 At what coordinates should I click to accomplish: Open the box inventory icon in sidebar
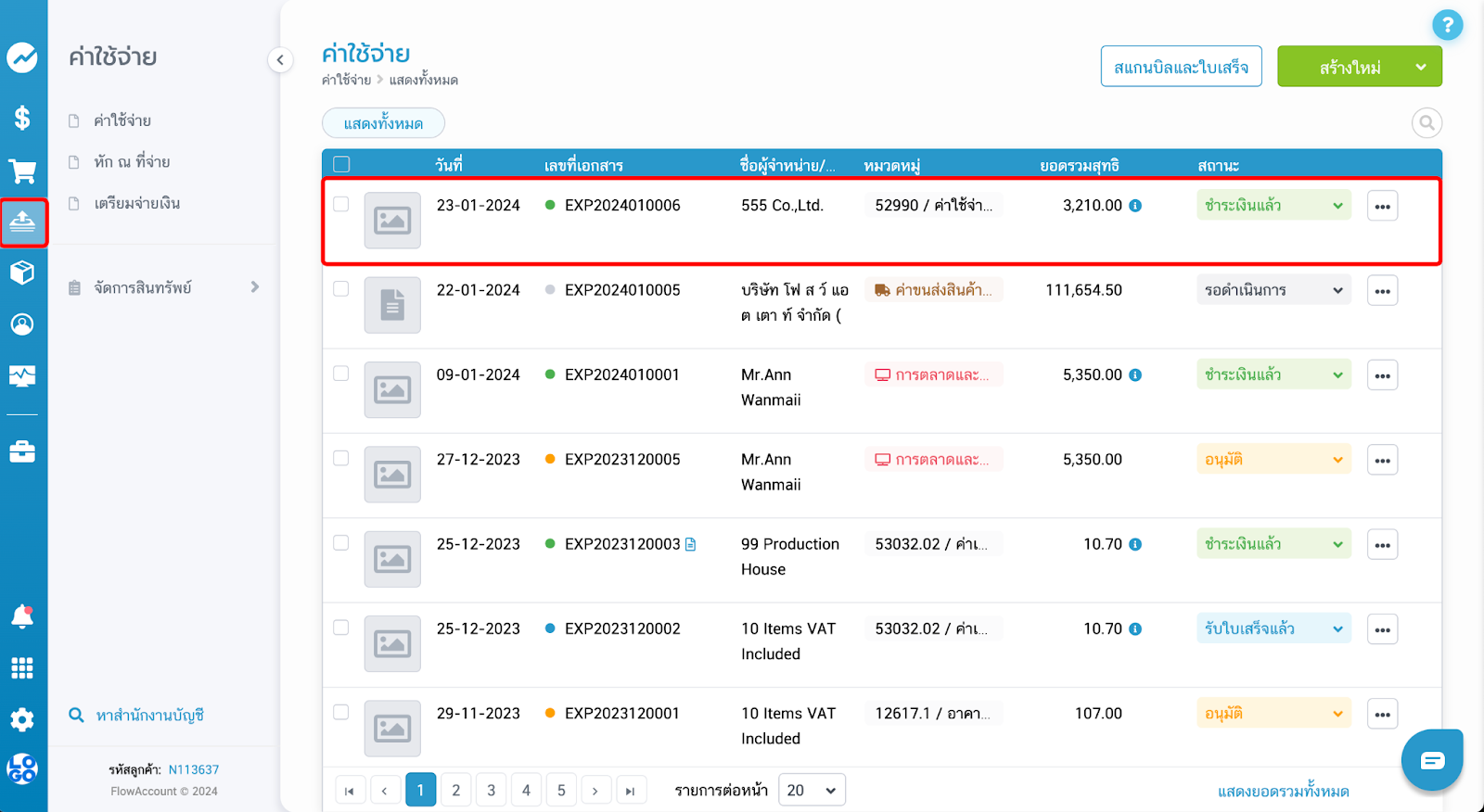pos(22,273)
